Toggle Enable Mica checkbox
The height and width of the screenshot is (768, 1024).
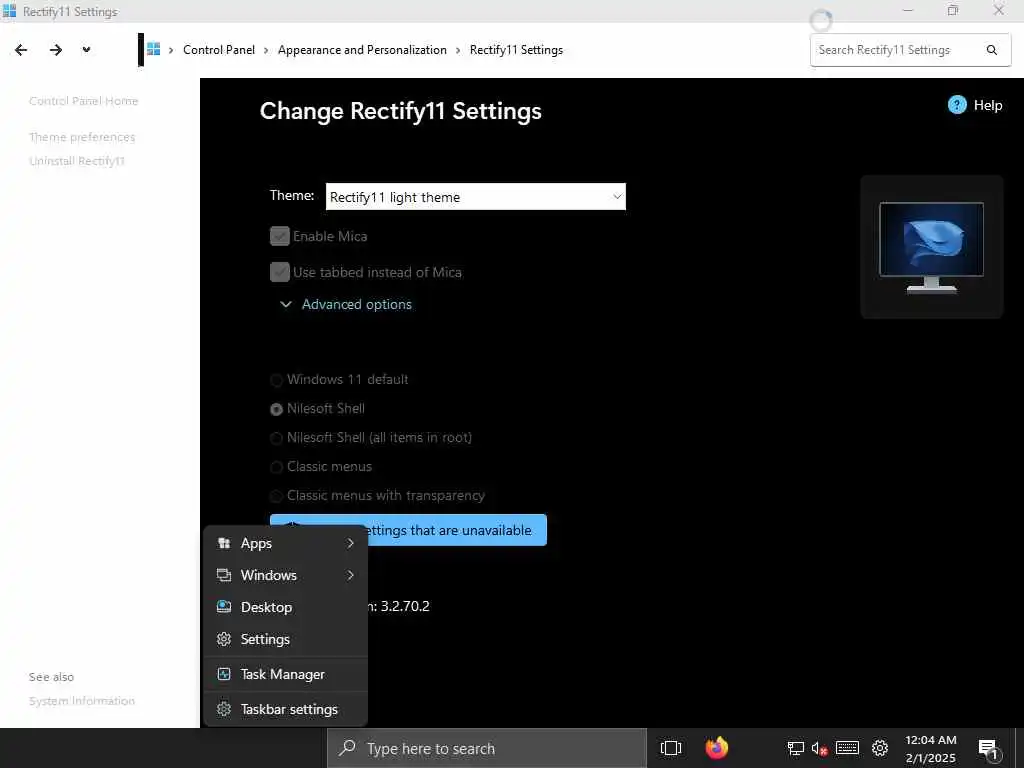click(x=280, y=236)
